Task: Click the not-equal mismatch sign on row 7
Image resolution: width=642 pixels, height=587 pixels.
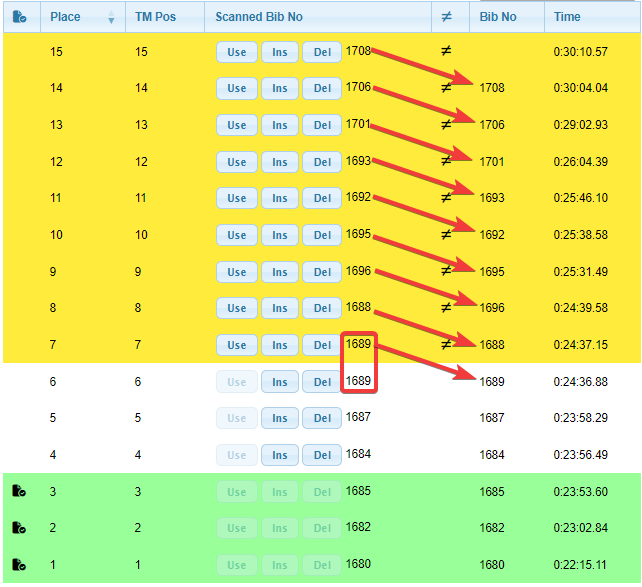Action: tap(447, 345)
